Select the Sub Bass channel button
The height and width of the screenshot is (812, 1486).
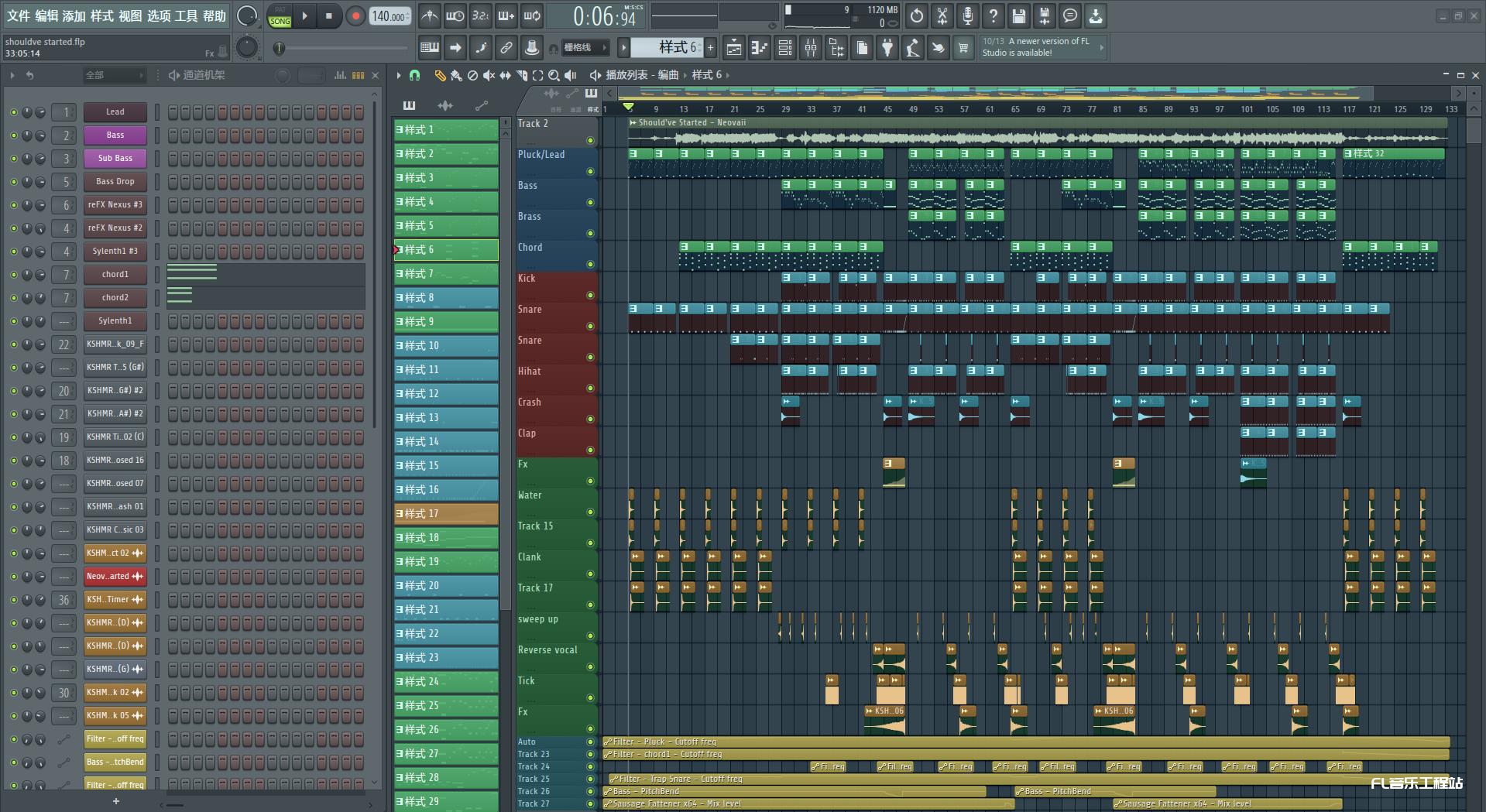(115, 159)
